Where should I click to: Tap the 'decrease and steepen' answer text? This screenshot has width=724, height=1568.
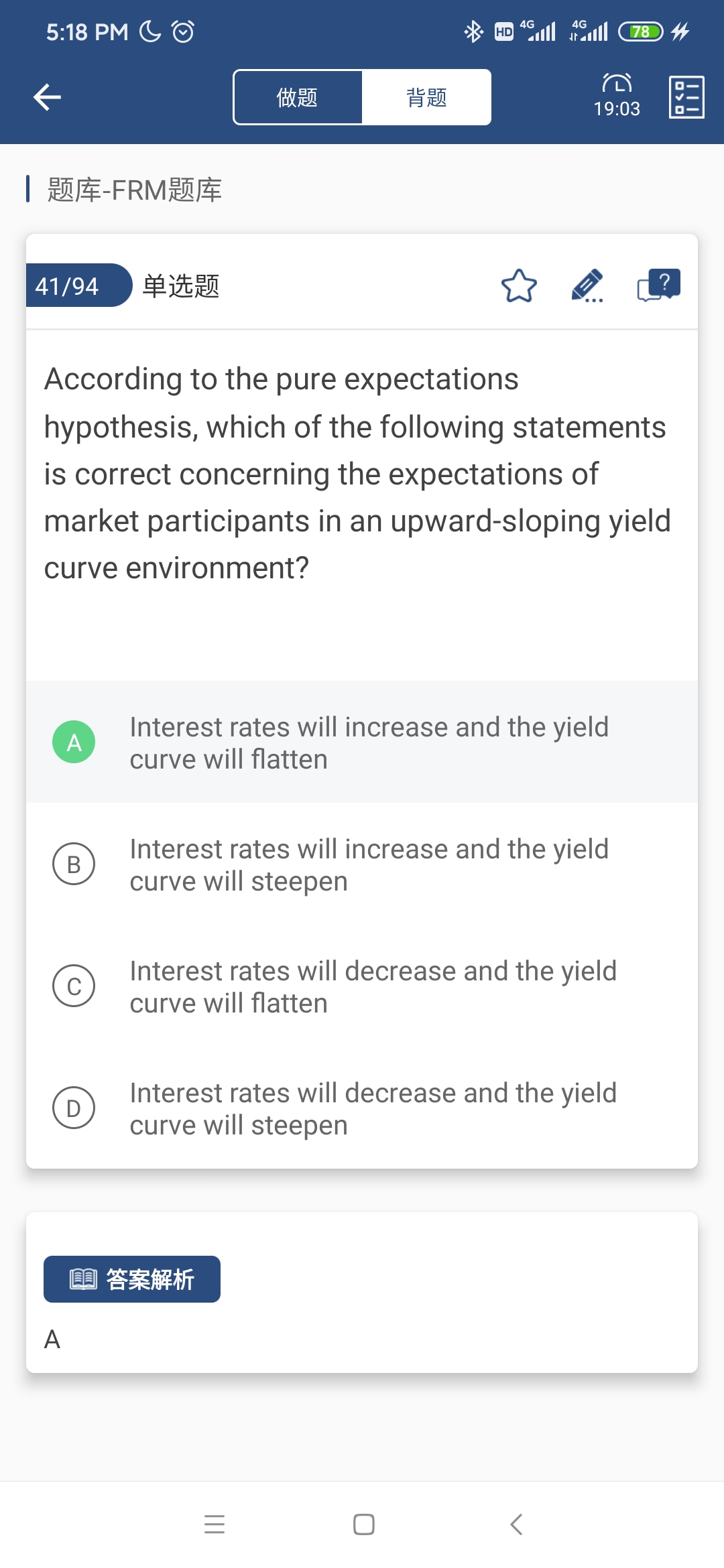(x=373, y=1109)
